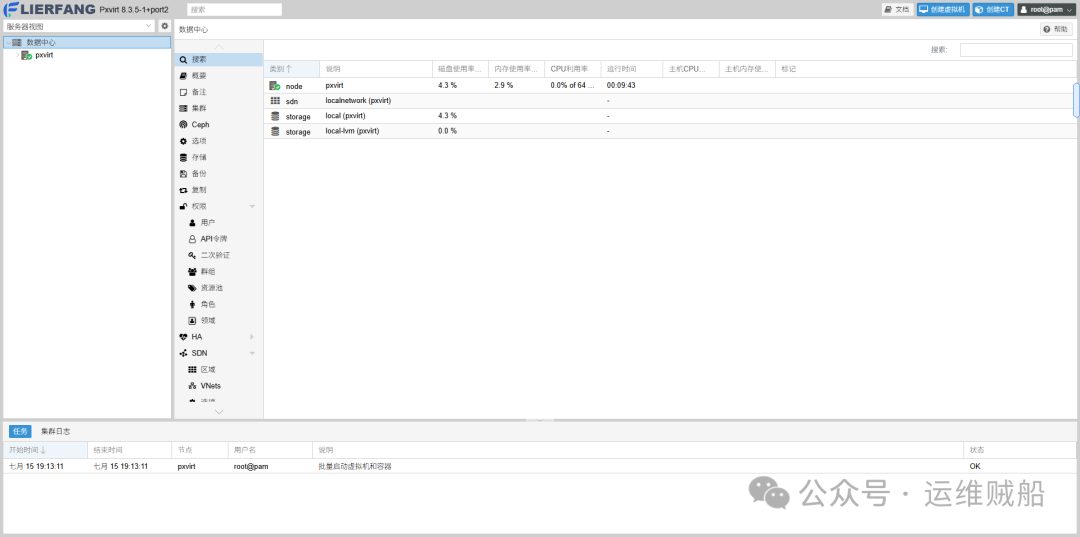The height and width of the screenshot is (537, 1080).
Task: Sort by the CPU利用率 column header
Action: point(573,69)
